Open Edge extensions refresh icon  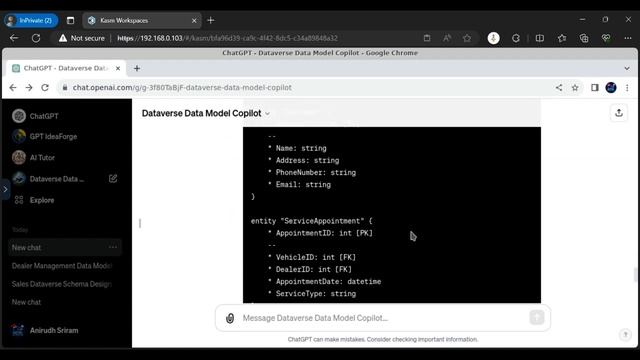pos(516,38)
